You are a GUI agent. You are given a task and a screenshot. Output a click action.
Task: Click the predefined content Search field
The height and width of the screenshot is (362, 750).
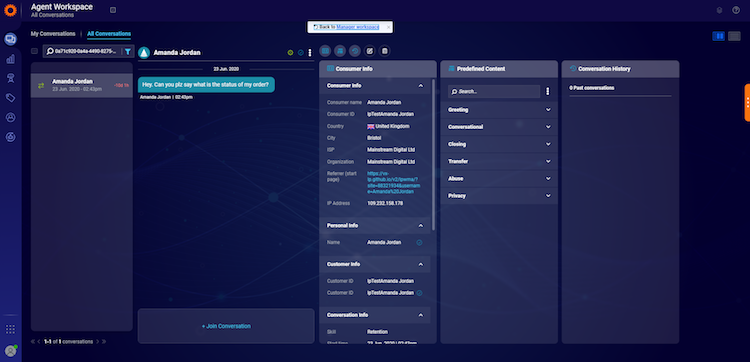pyautogui.click(x=494, y=91)
